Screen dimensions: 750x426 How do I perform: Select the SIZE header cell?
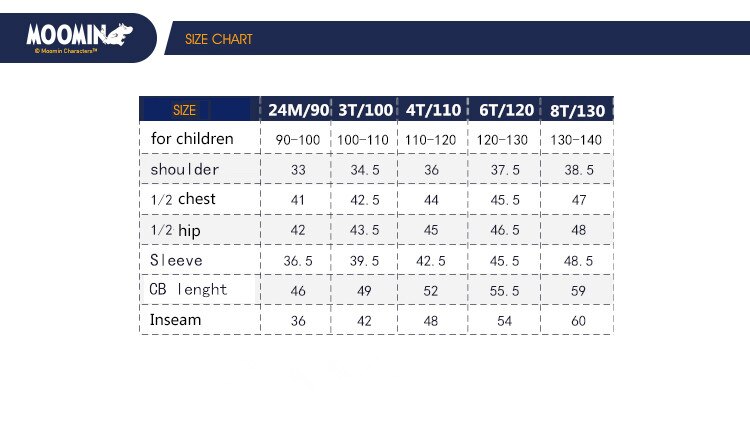click(x=184, y=110)
